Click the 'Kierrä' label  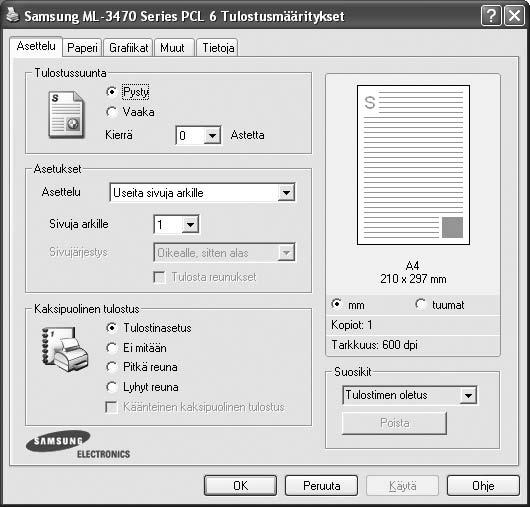[119, 135]
